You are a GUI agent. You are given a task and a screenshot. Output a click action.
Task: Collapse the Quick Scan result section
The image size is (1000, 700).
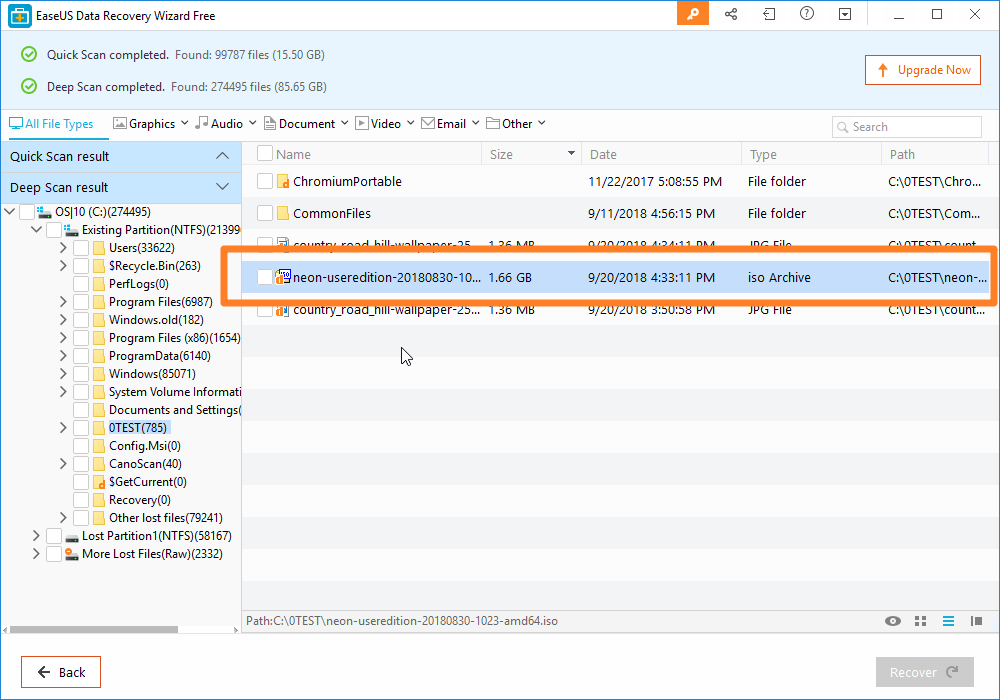click(x=222, y=156)
